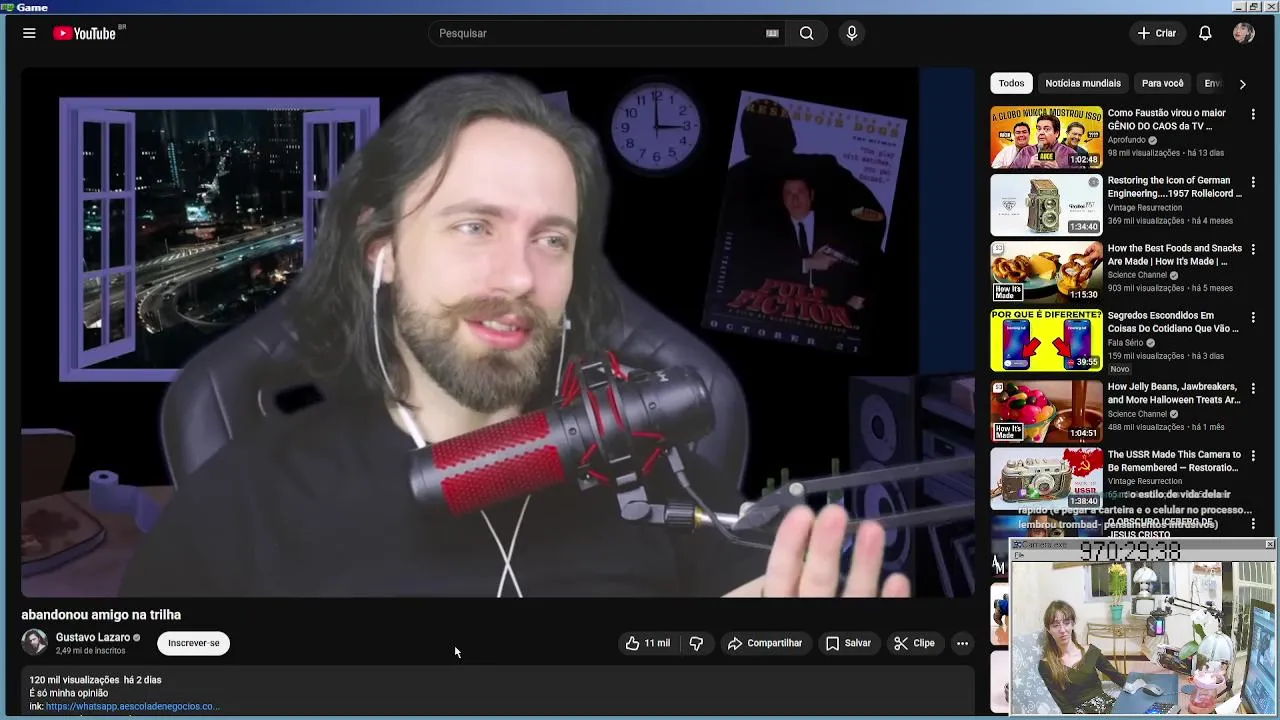Open the Criar create button
The width and height of the screenshot is (1280, 720).
(x=1157, y=33)
